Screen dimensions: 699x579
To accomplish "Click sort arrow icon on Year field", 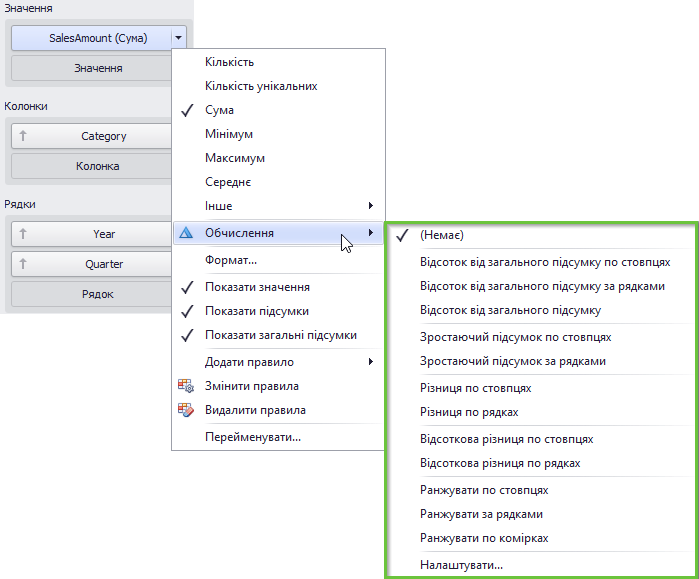I will click(x=23, y=234).
